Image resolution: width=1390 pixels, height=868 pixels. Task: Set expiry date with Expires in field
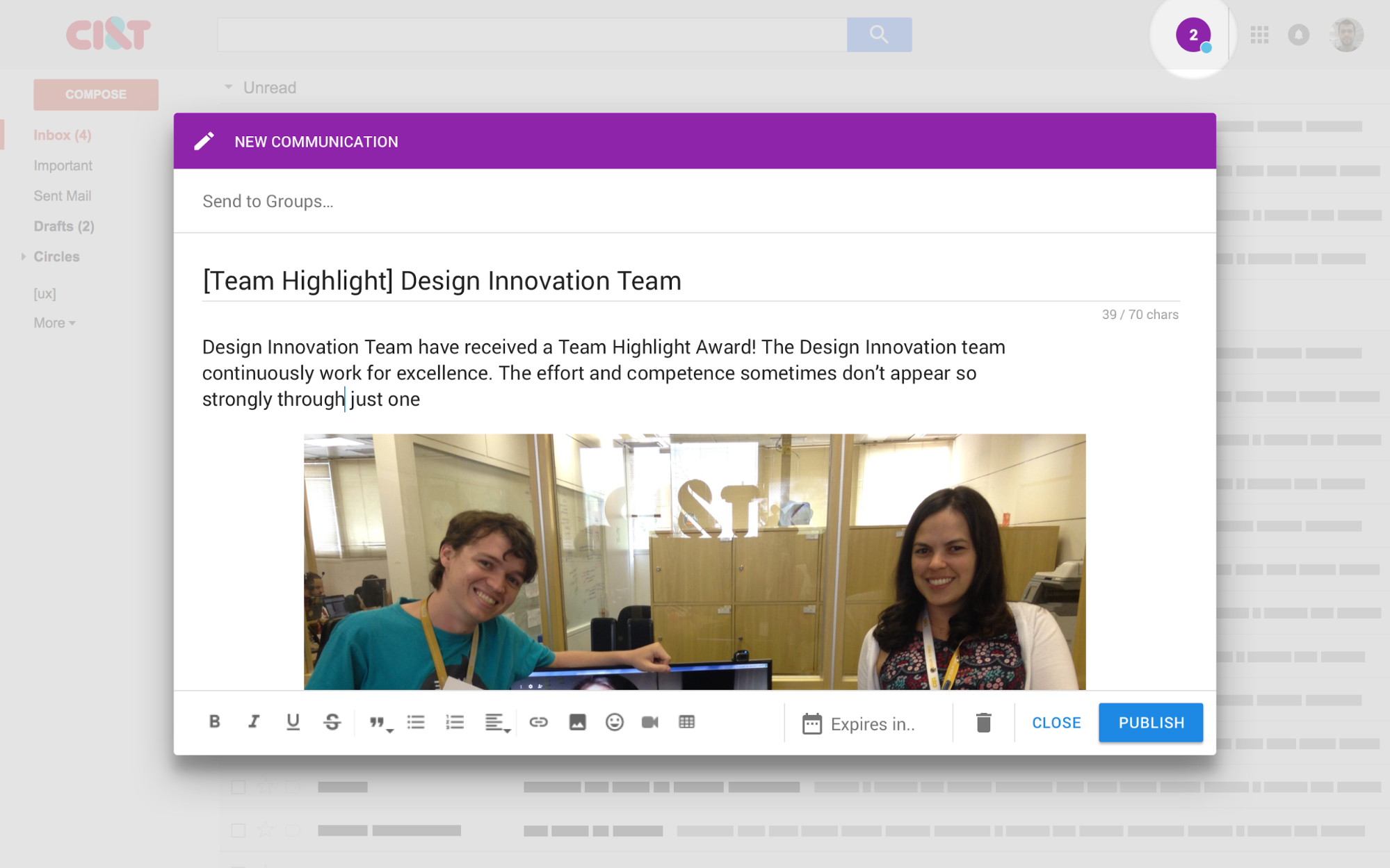pos(860,723)
